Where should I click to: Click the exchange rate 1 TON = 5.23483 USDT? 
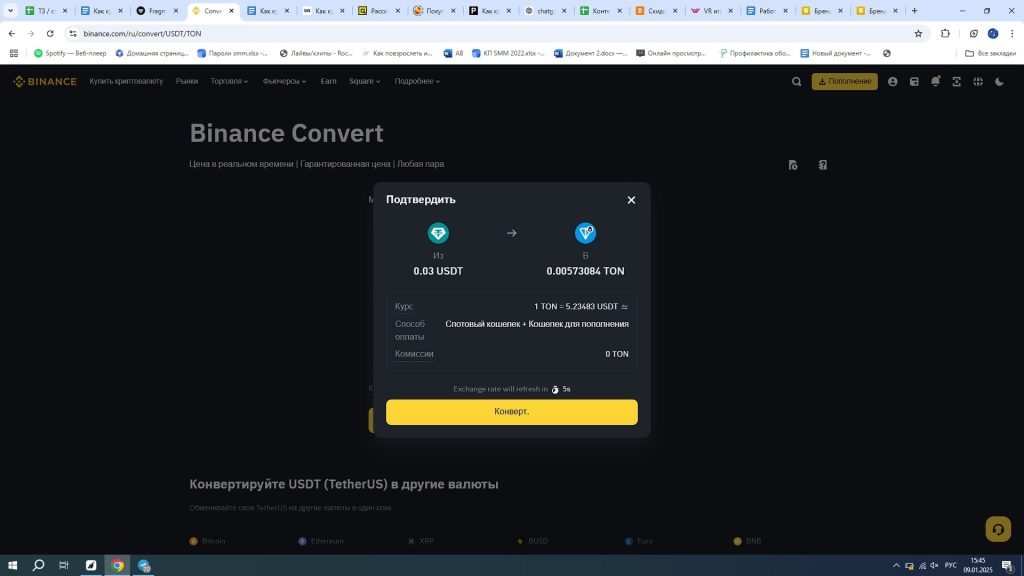pyautogui.click(x=576, y=306)
